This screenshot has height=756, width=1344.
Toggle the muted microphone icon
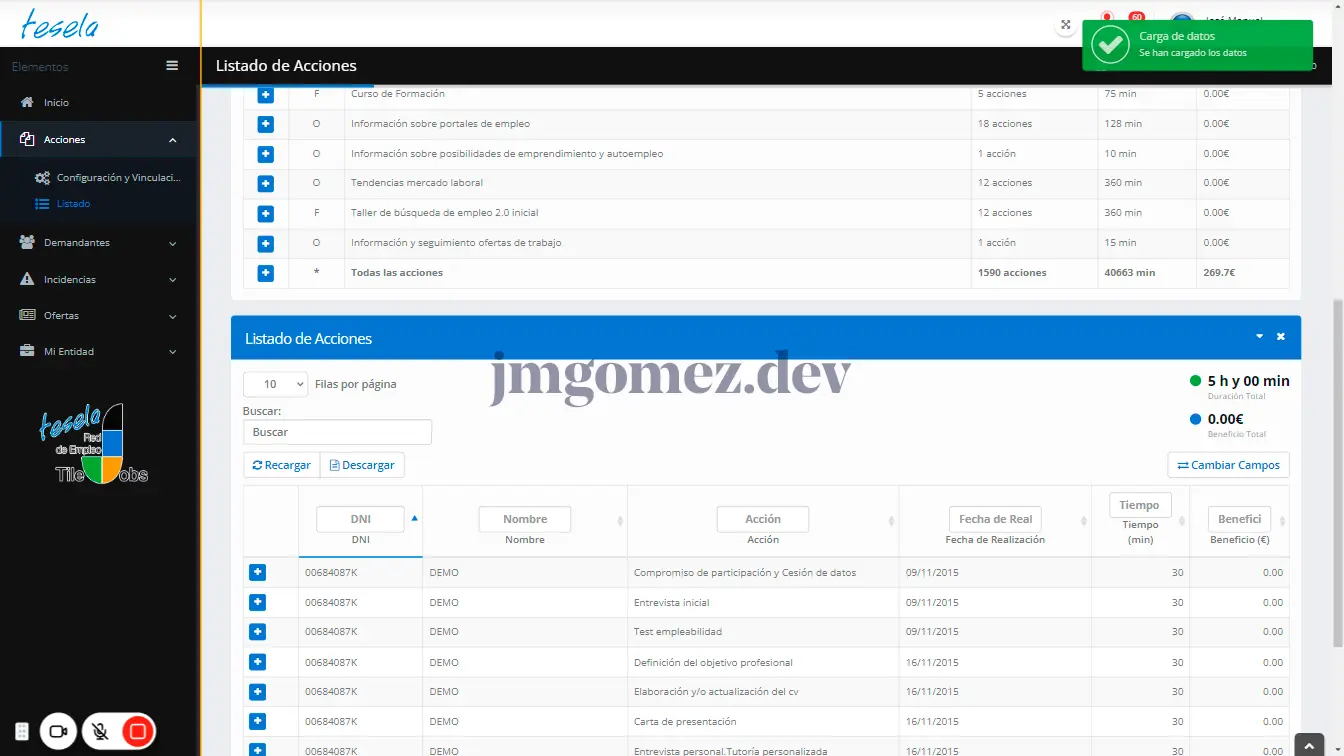[x=100, y=732]
